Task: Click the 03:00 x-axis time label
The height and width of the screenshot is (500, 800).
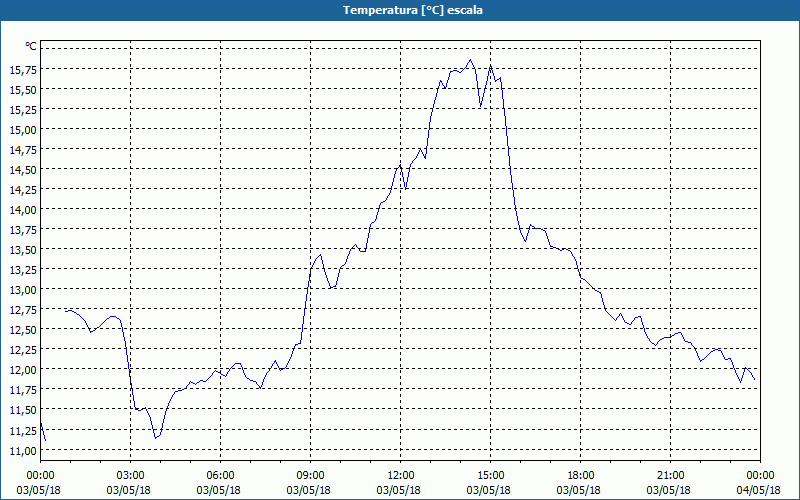Action: [130, 476]
